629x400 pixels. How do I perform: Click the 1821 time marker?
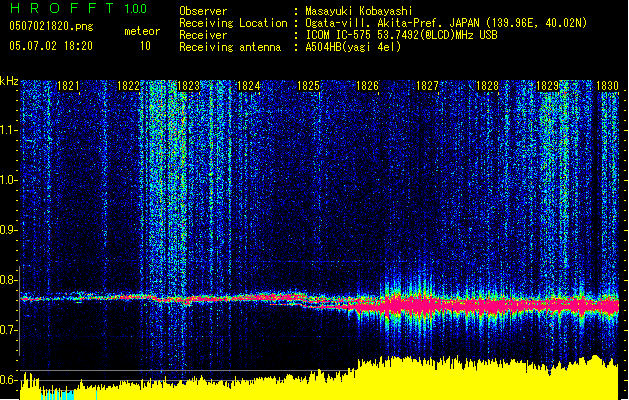pyautogui.click(x=68, y=86)
